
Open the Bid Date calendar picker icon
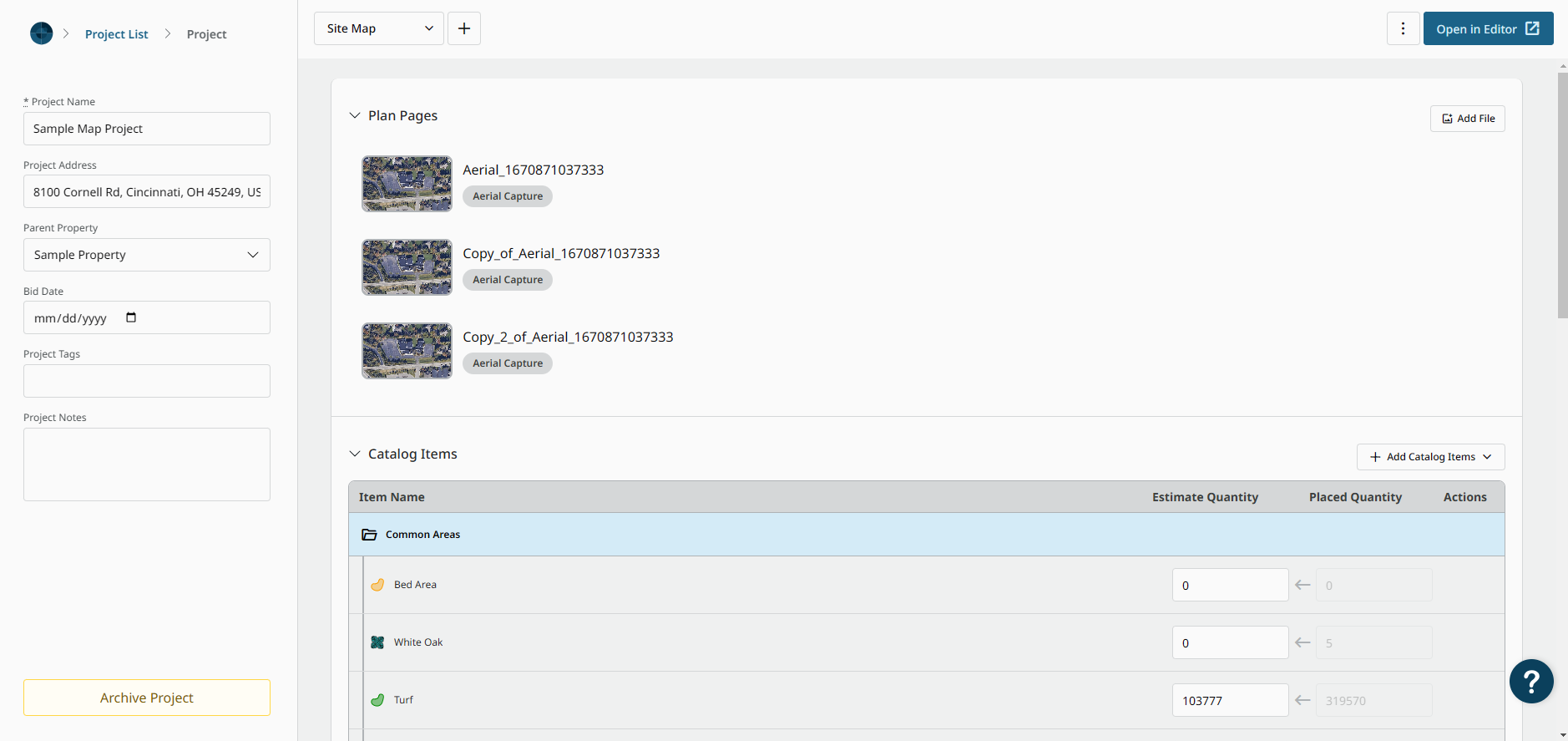(131, 317)
